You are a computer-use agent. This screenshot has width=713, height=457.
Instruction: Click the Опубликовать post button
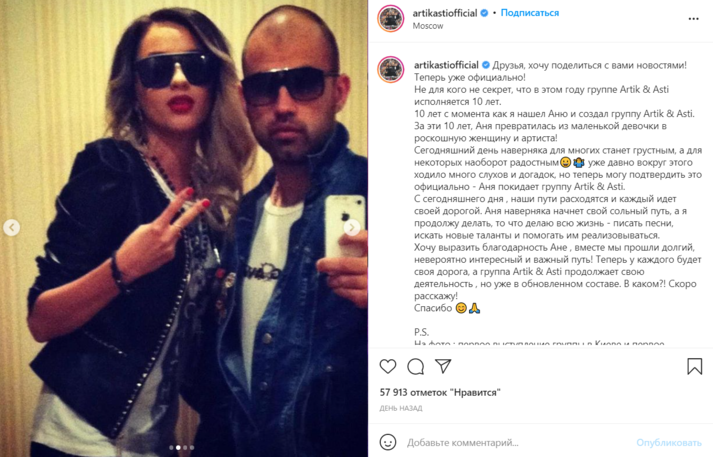pyautogui.click(x=669, y=442)
